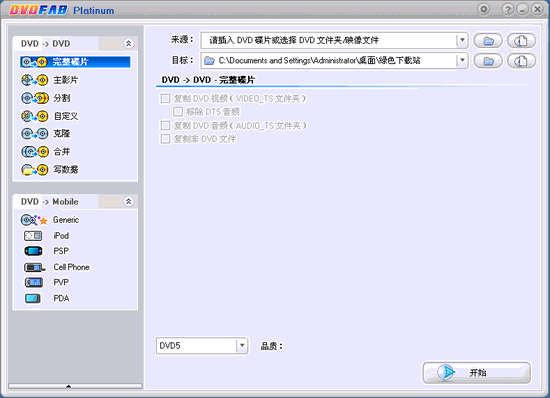Switch to 克隆 mode label
The width and height of the screenshot is (550, 398).
[x=62, y=134]
